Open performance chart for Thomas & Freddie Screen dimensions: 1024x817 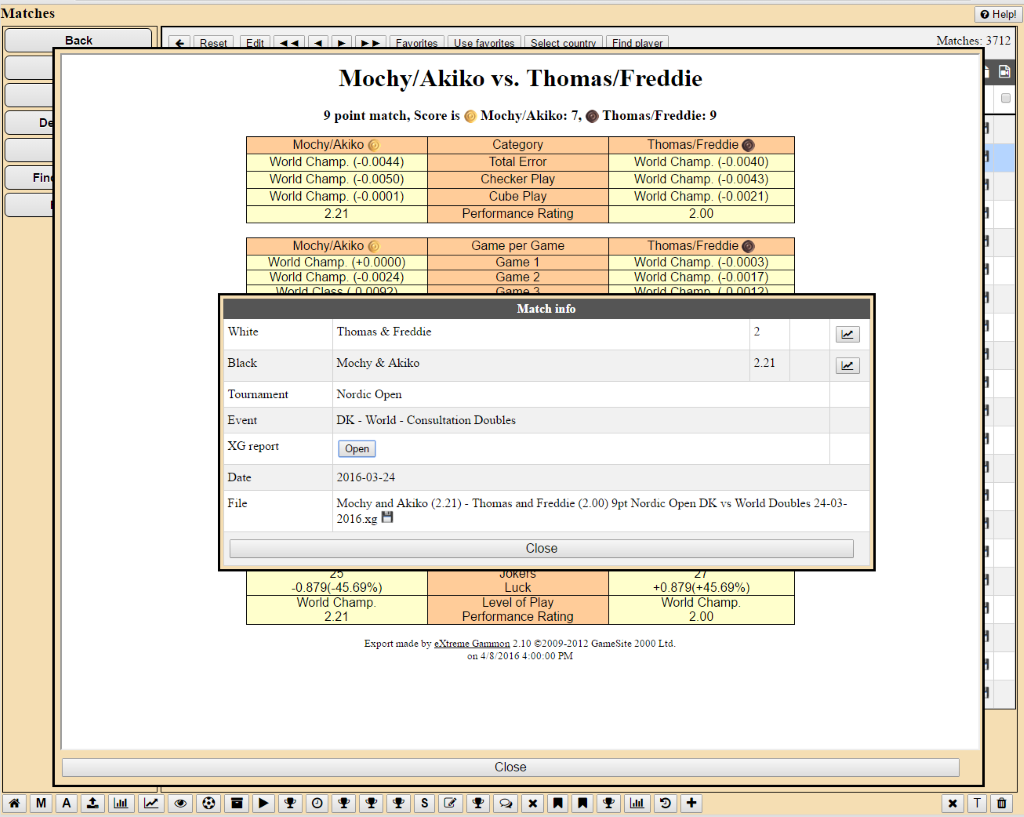click(847, 334)
